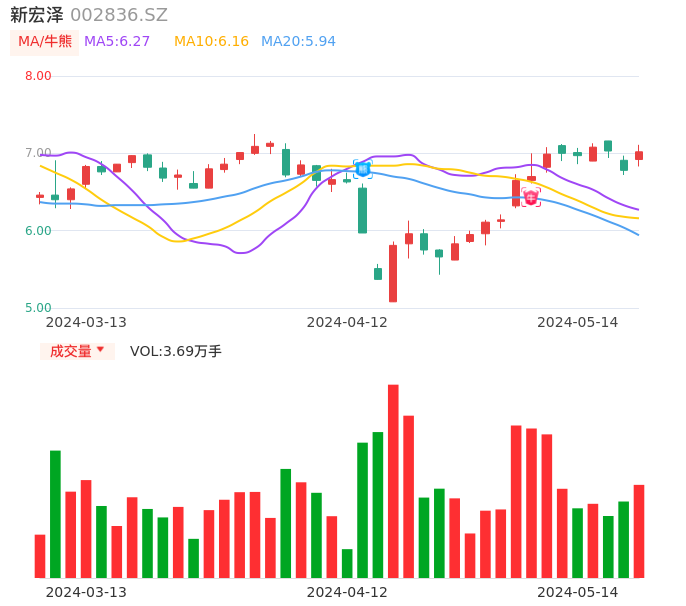The width and height of the screenshot is (686, 606).
Task: Click the 2024-04-12 date label under the price chart
Action: [x=347, y=322]
